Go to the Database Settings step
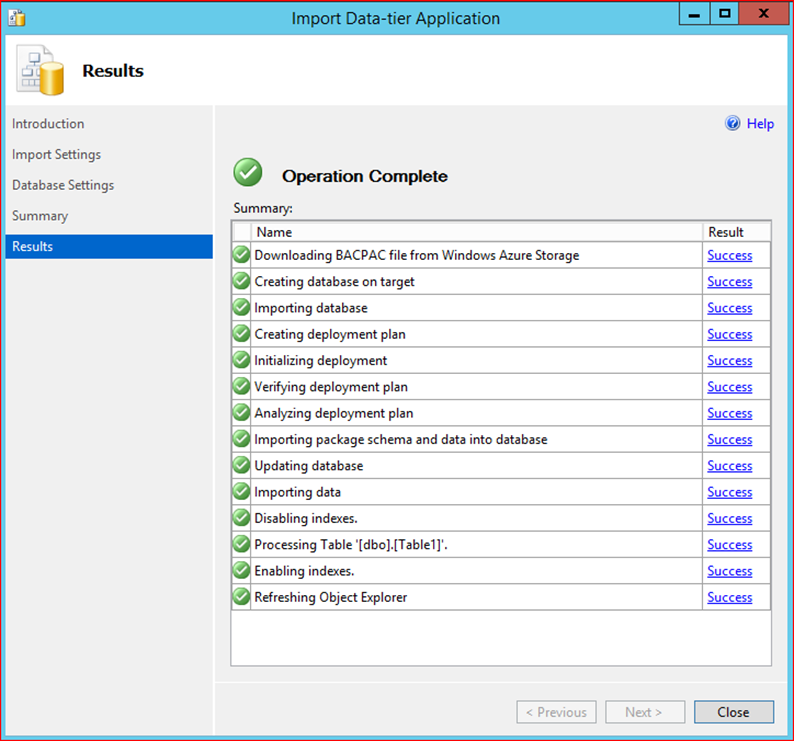Screen dimensions: 794x741 click(x=63, y=185)
